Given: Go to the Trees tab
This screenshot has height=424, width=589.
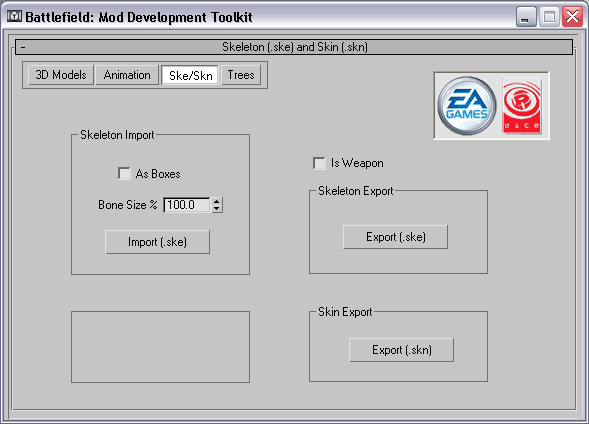Looking at the screenshot, I should [241, 75].
